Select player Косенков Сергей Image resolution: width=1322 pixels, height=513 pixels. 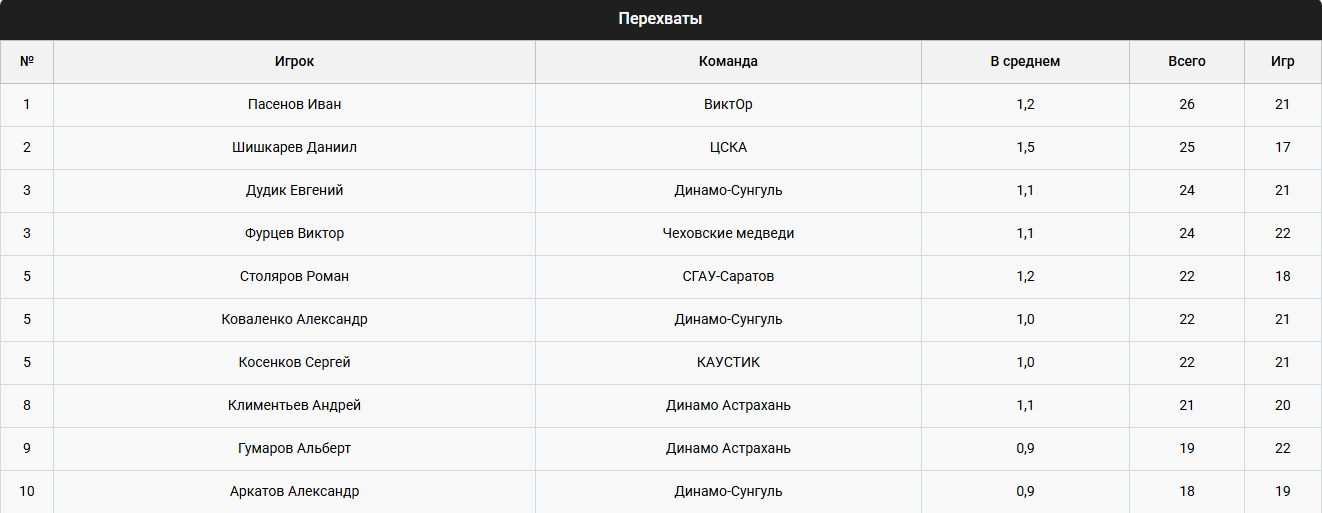pyautogui.click(x=294, y=362)
